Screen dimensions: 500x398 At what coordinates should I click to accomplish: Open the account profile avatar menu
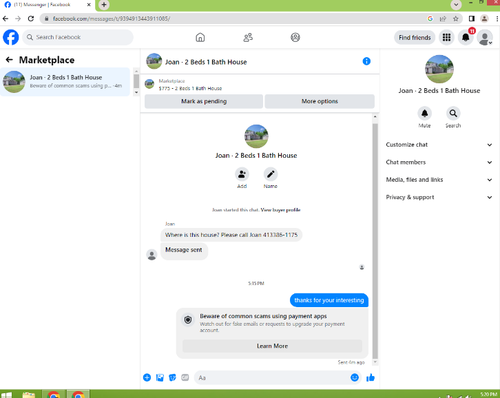tap(485, 37)
